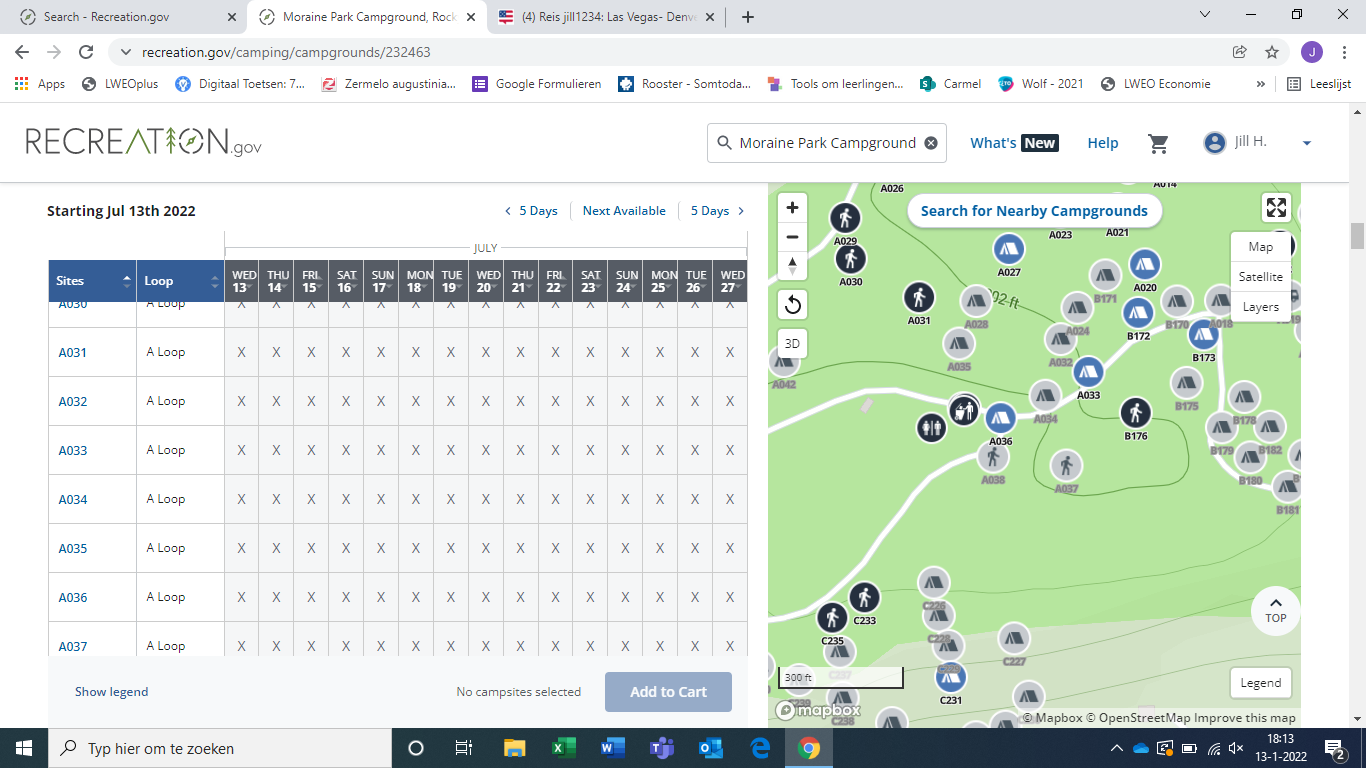Zoom out on the campground map
The image size is (1366, 768).
click(792, 237)
